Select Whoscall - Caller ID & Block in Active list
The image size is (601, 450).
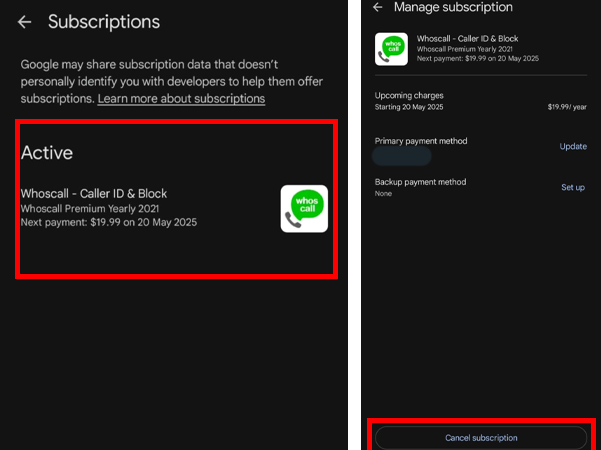pyautogui.click(x=94, y=194)
